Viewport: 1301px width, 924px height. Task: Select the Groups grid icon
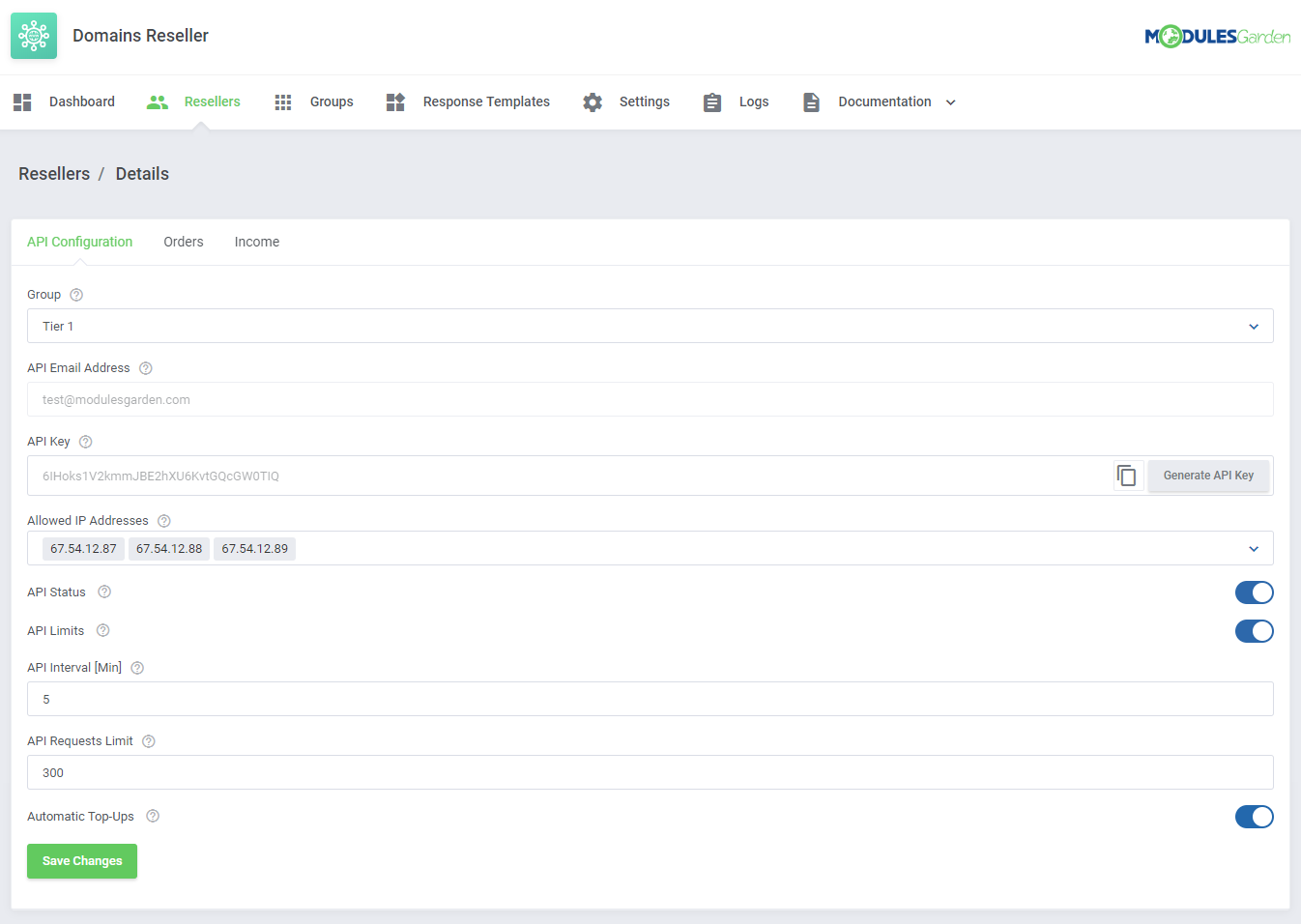282,101
